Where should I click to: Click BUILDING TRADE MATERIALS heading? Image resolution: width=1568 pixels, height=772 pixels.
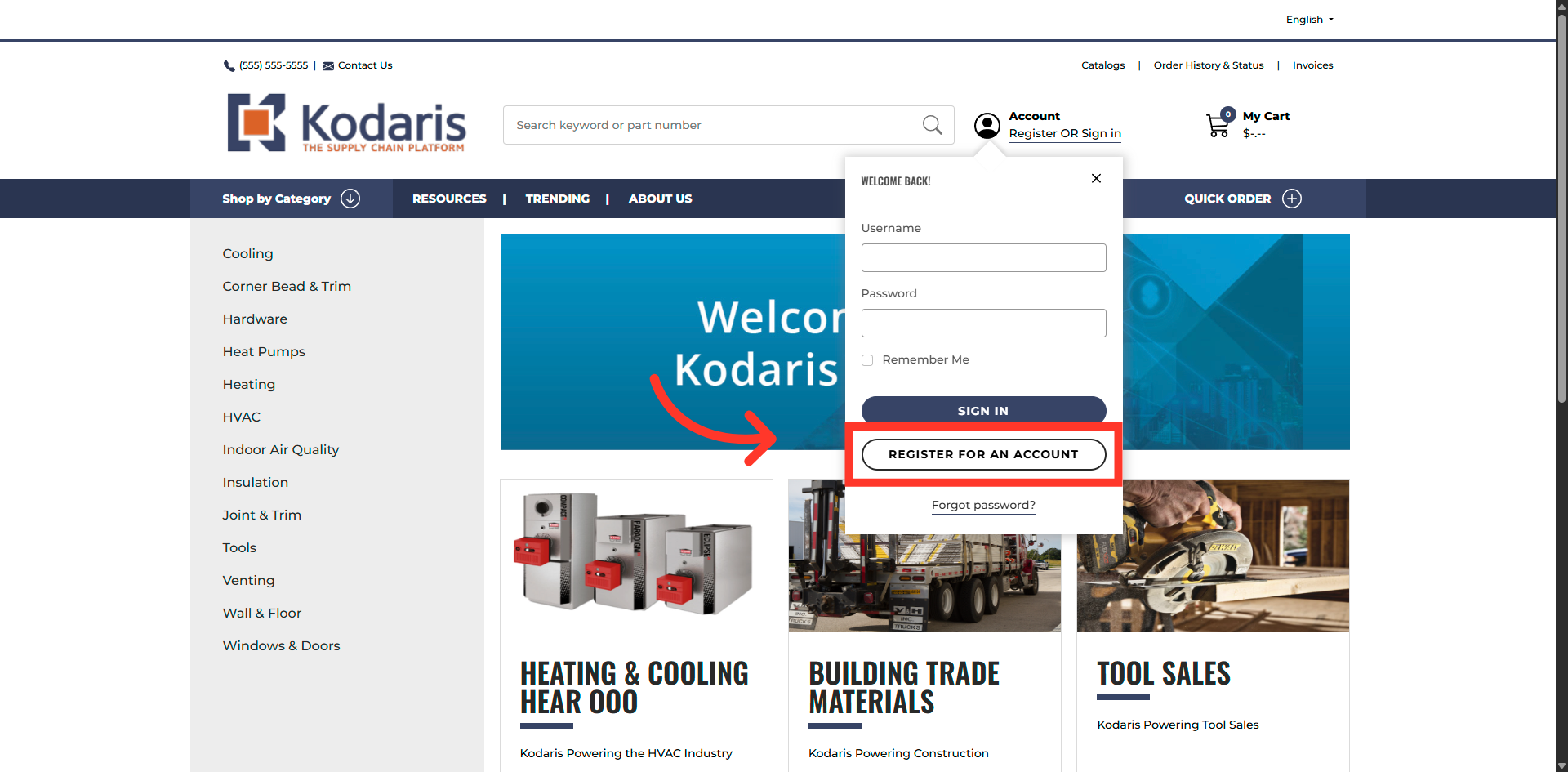click(x=904, y=688)
